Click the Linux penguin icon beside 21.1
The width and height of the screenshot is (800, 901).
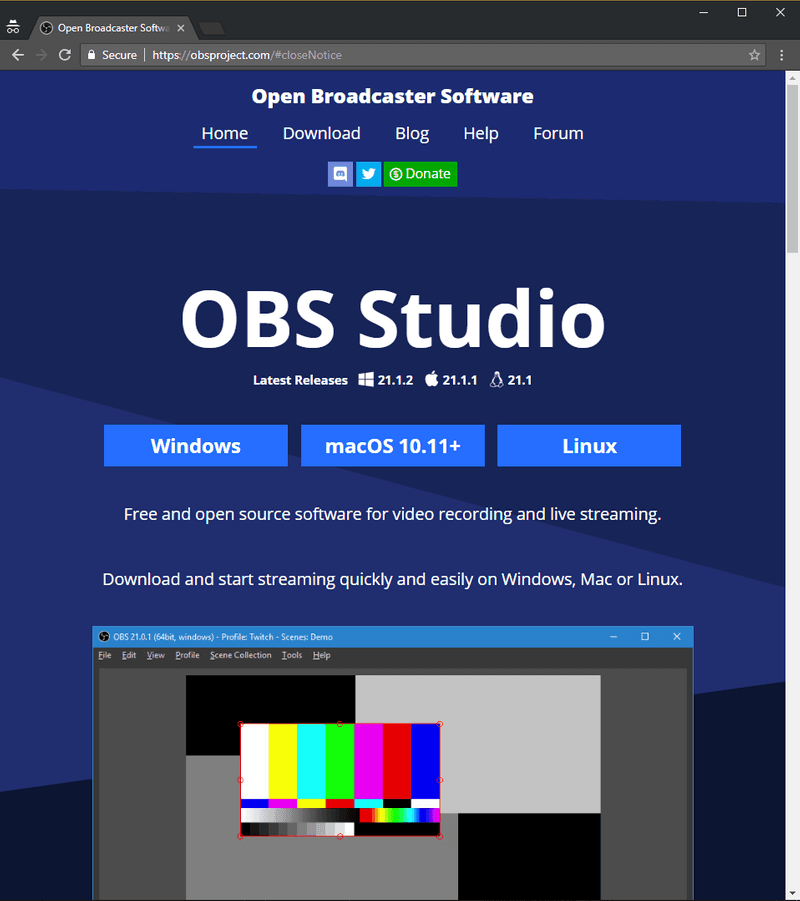point(497,380)
